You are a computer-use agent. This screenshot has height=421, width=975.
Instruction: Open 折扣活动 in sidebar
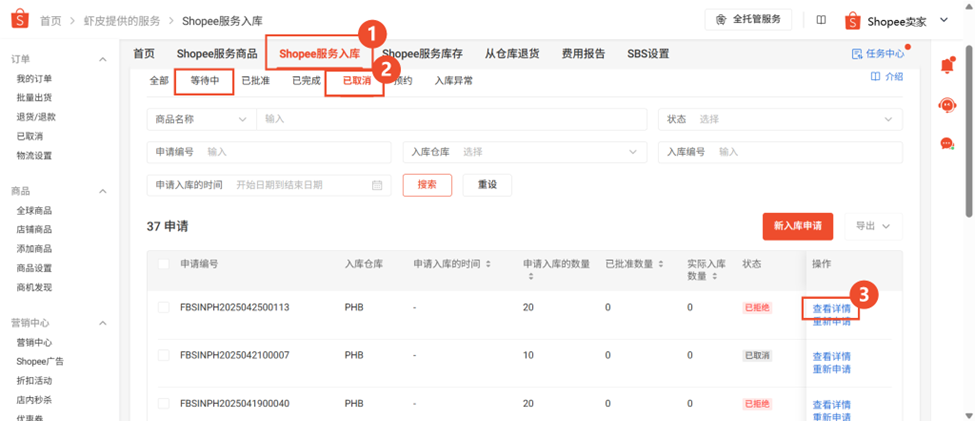coord(34,381)
